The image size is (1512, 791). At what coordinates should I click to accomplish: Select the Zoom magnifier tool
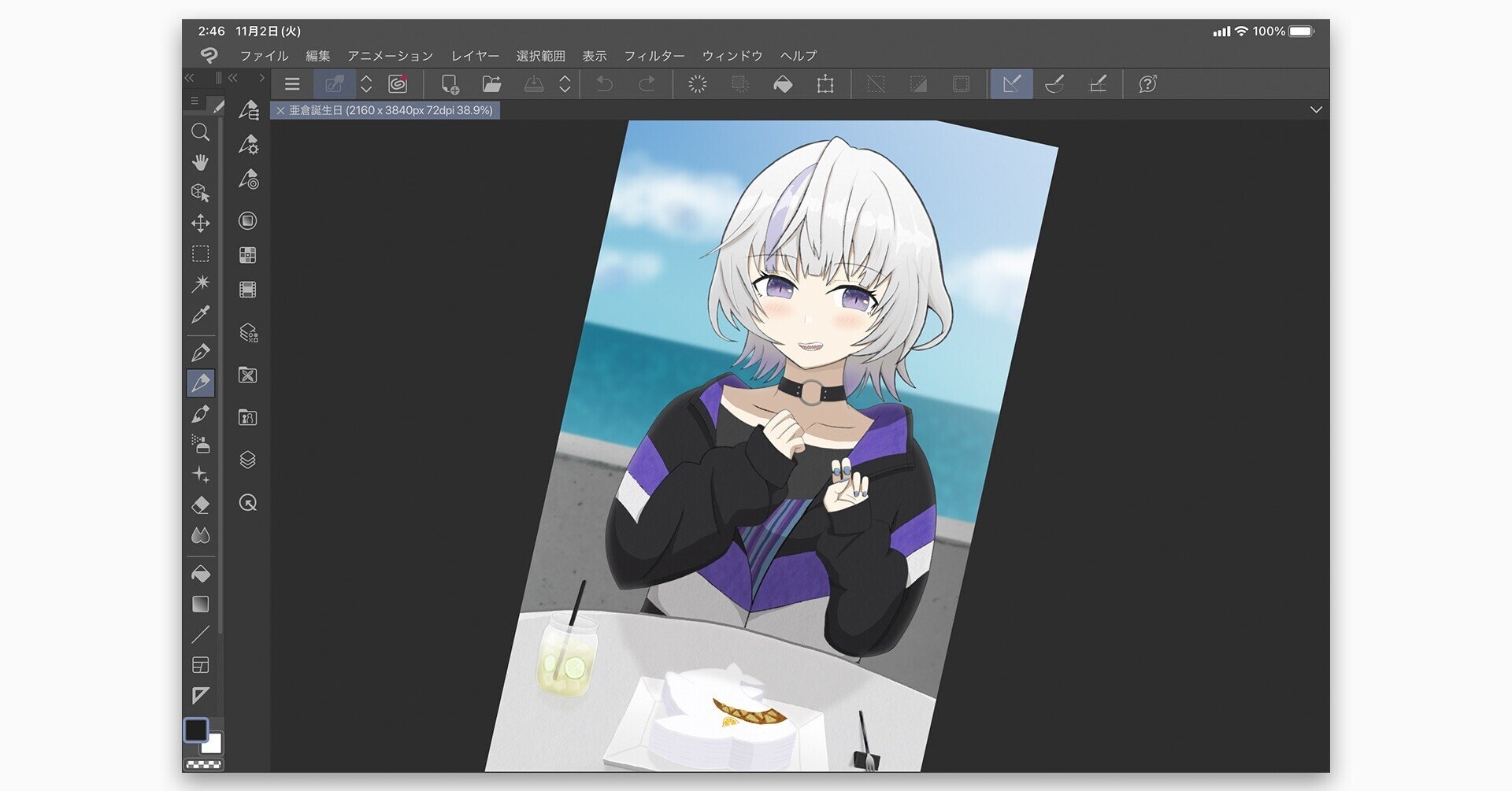click(201, 132)
